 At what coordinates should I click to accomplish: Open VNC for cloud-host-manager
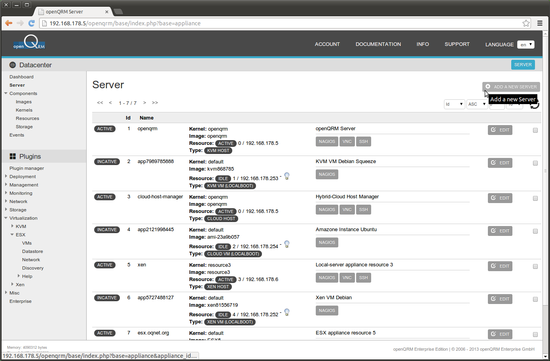pos(347,209)
